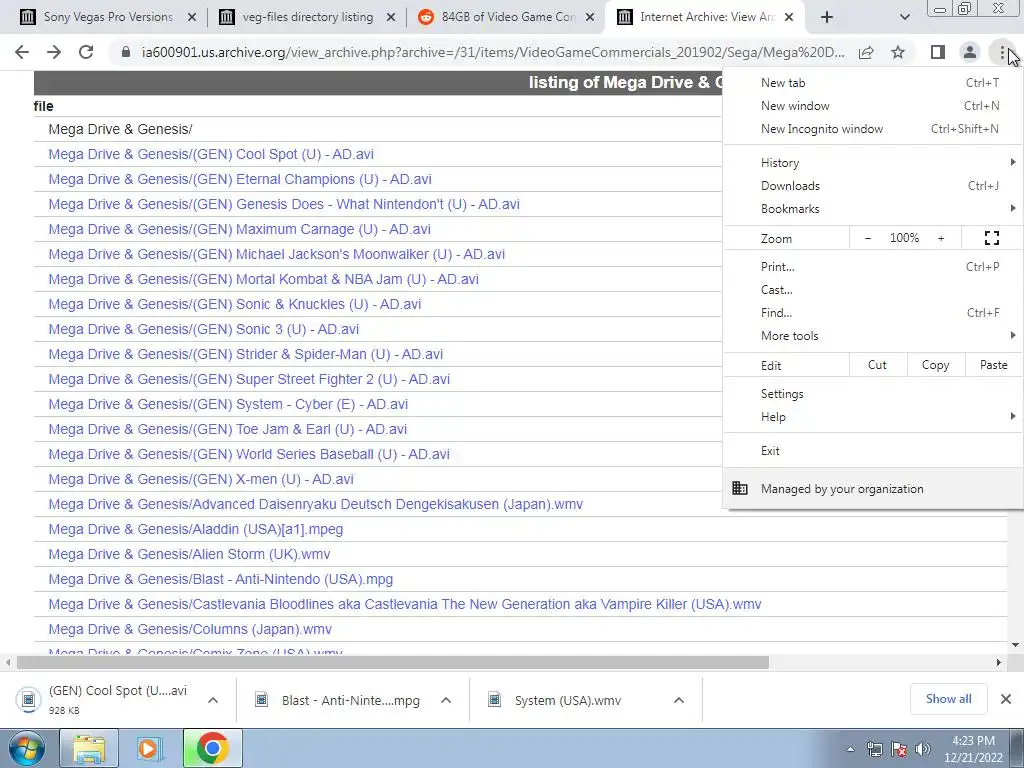This screenshot has height=768, width=1024.
Task: Open Aladdin (USA)[a1].mpeg link
Action: pyautogui.click(x=196, y=530)
